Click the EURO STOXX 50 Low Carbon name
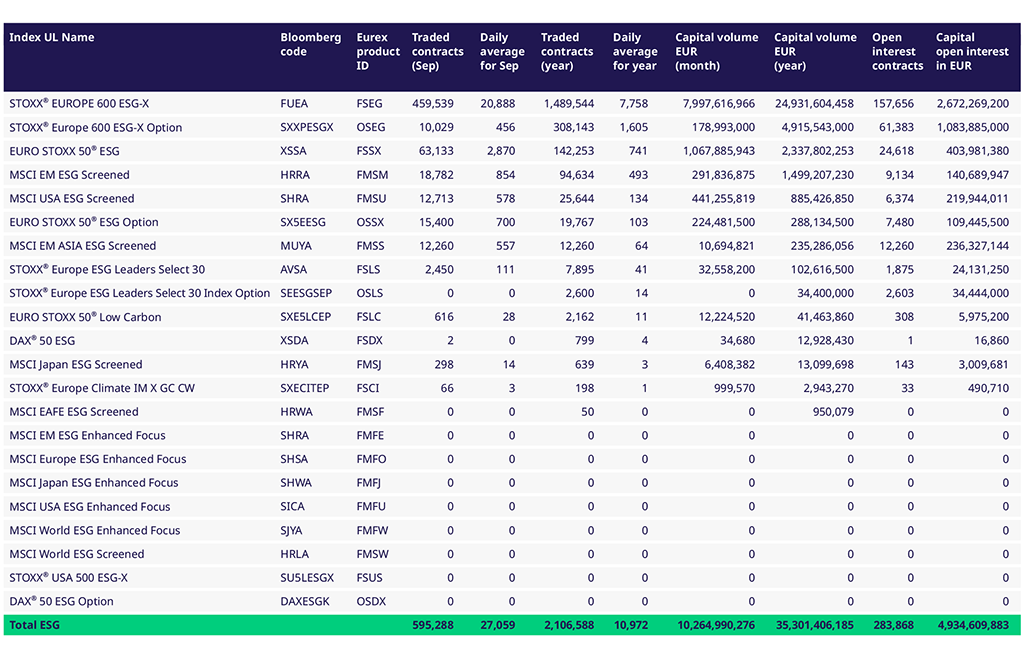1024x661 pixels. [x=85, y=317]
